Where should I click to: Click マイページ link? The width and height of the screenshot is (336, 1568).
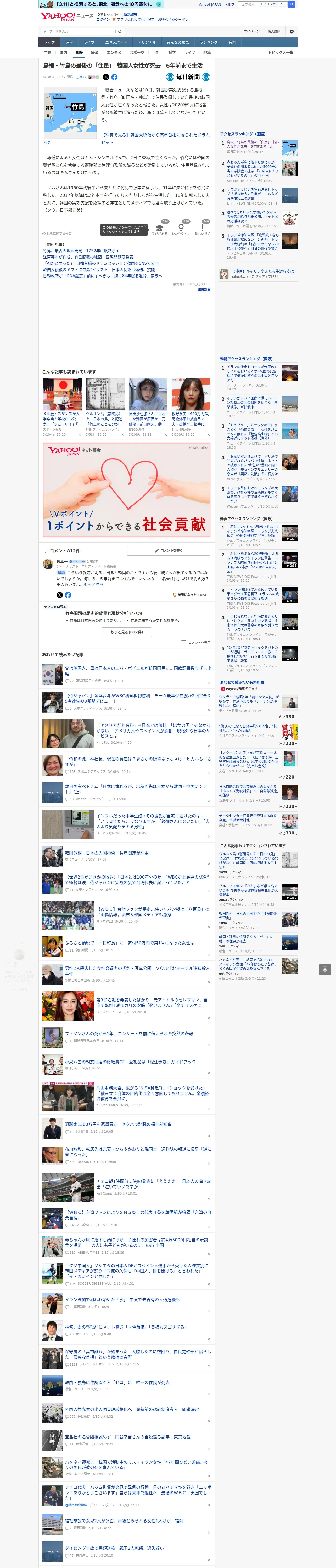coord(252,32)
